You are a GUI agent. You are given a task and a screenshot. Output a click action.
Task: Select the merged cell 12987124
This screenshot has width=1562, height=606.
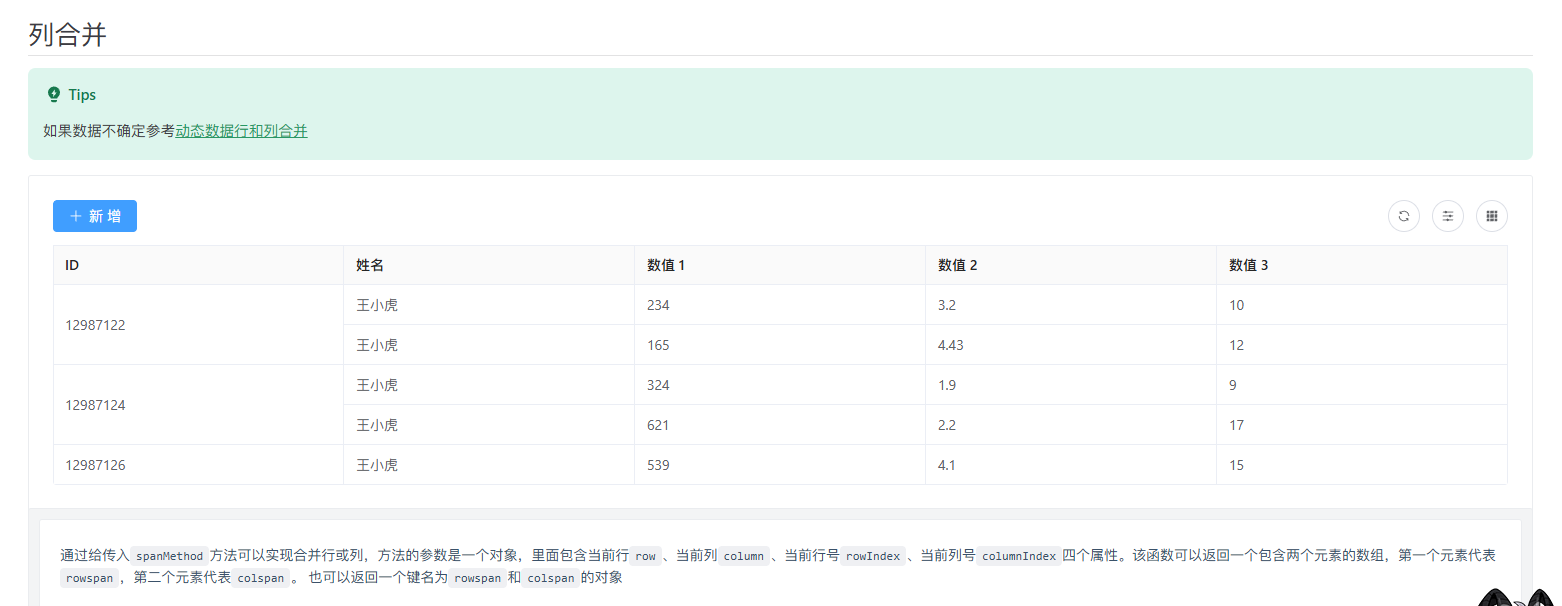click(95, 405)
